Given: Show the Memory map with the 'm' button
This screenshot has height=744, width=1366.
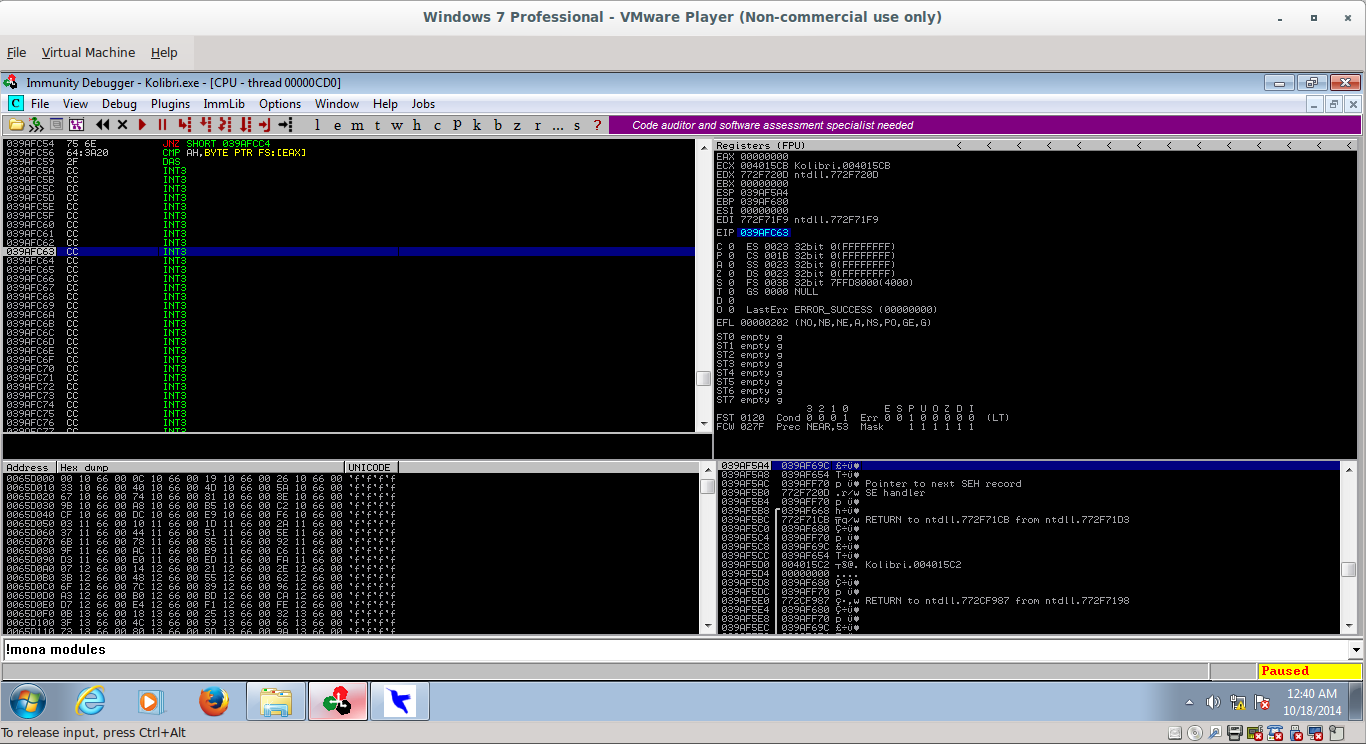Looking at the screenshot, I should coord(357,125).
